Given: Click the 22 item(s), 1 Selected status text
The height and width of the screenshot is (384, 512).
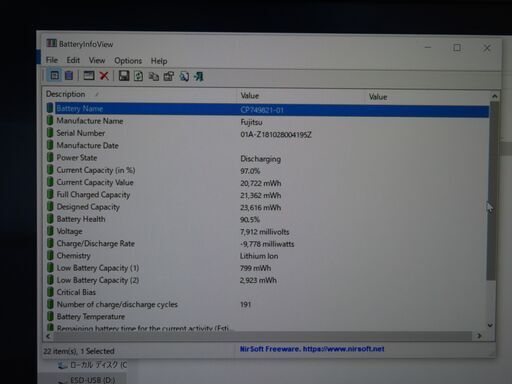Looking at the screenshot, I should (x=79, y=351).
